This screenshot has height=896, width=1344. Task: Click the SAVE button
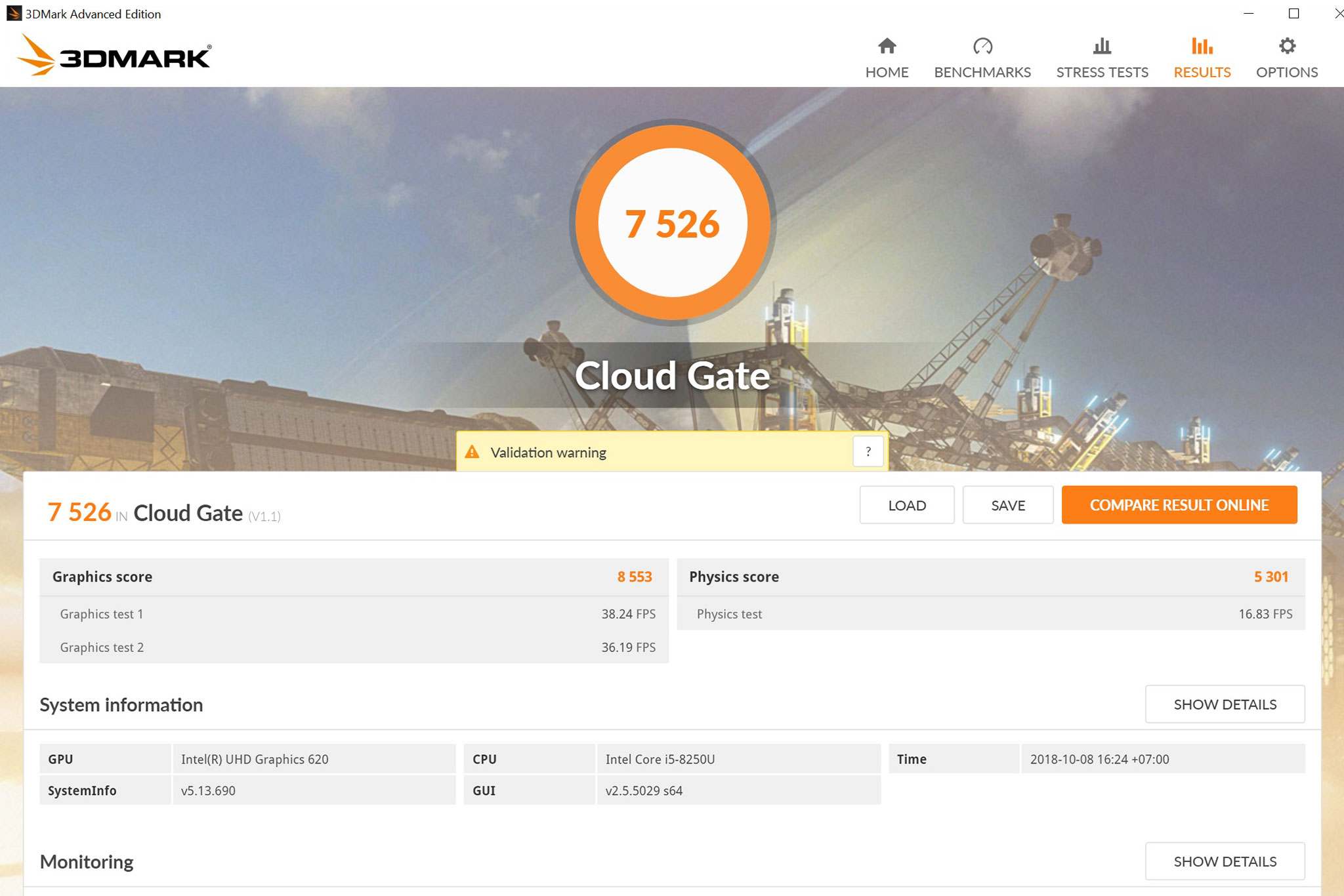pyautogui.click(x=1008, y=505)
